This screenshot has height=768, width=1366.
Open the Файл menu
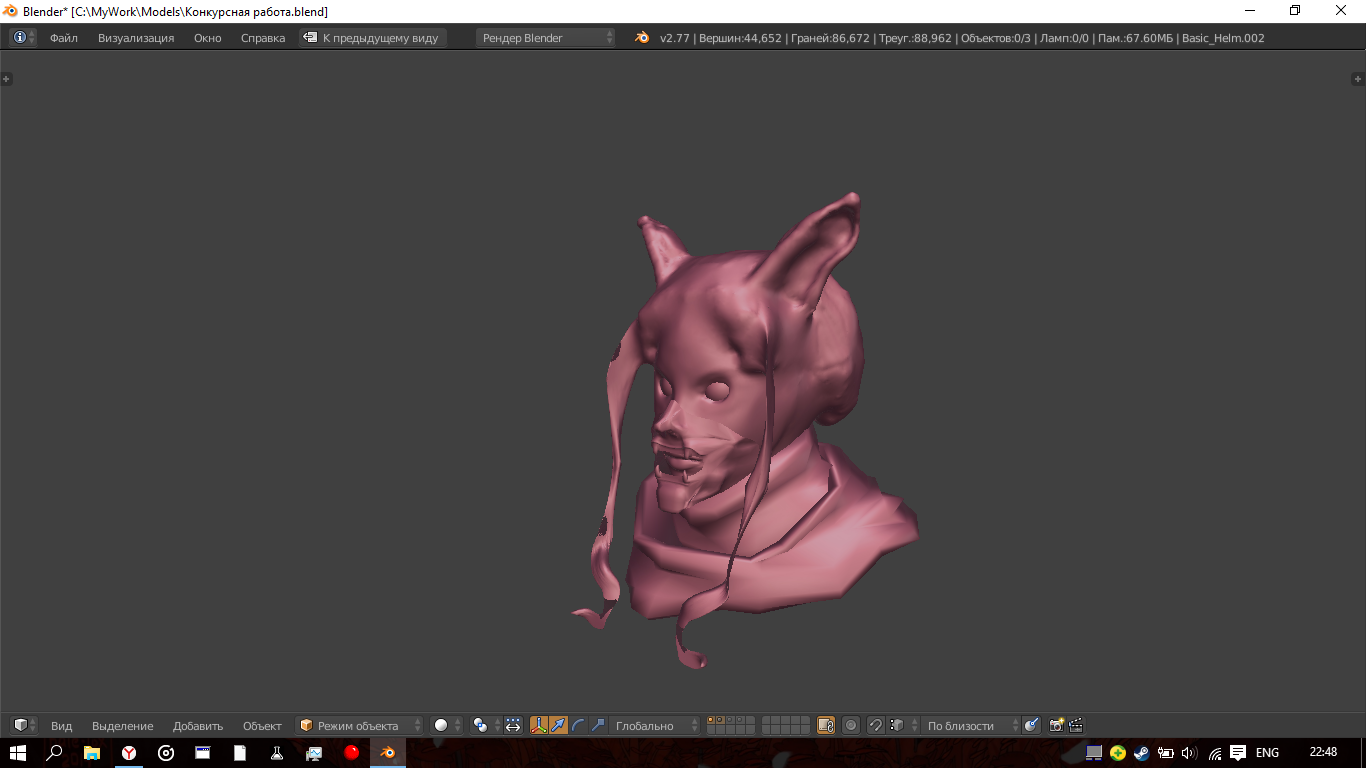pyautogui.click(x=64, y=38)
